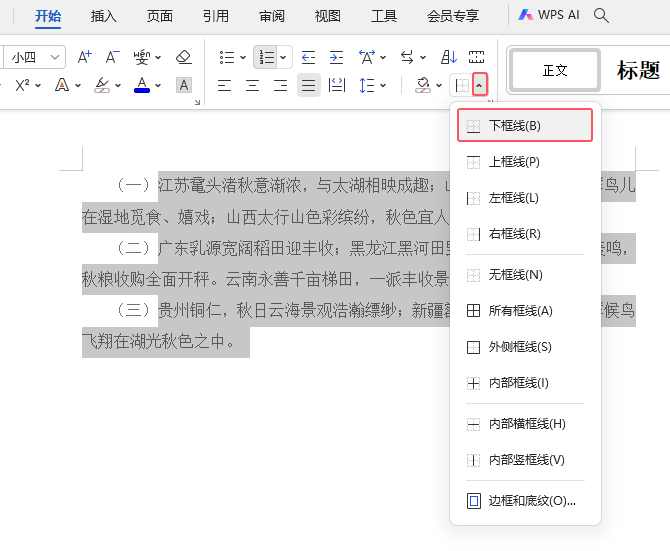
Task: Apply distributed alignment
Action: coord(337,85)
